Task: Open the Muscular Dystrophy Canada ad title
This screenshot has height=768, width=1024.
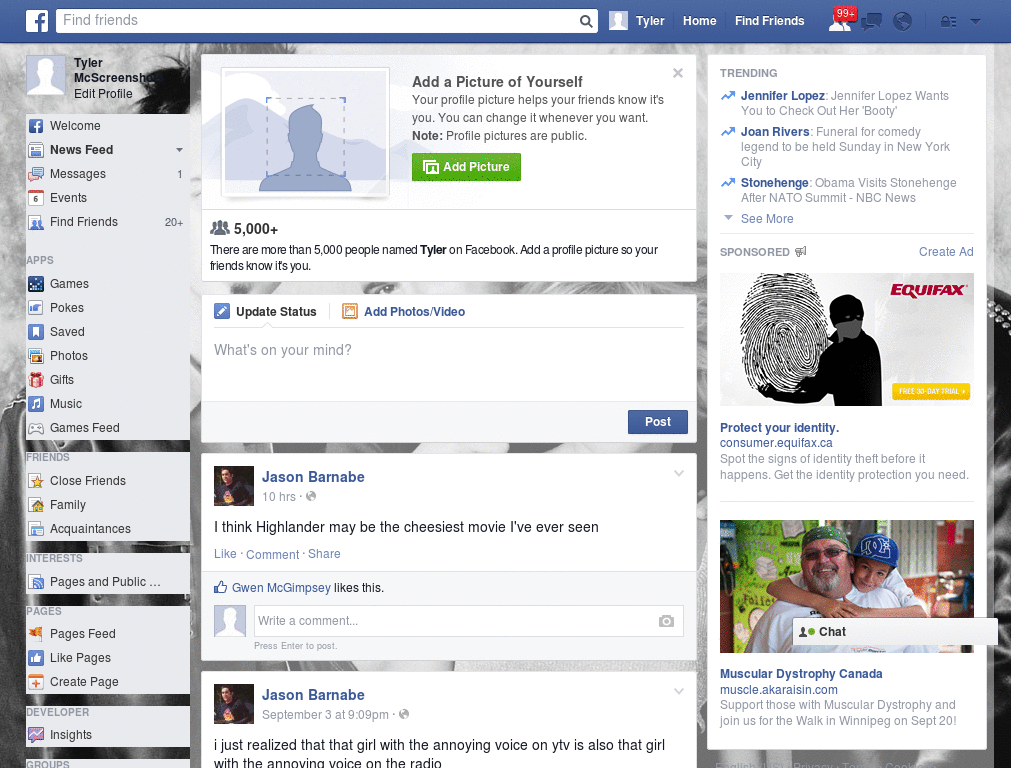Action: tap(801, 674)
